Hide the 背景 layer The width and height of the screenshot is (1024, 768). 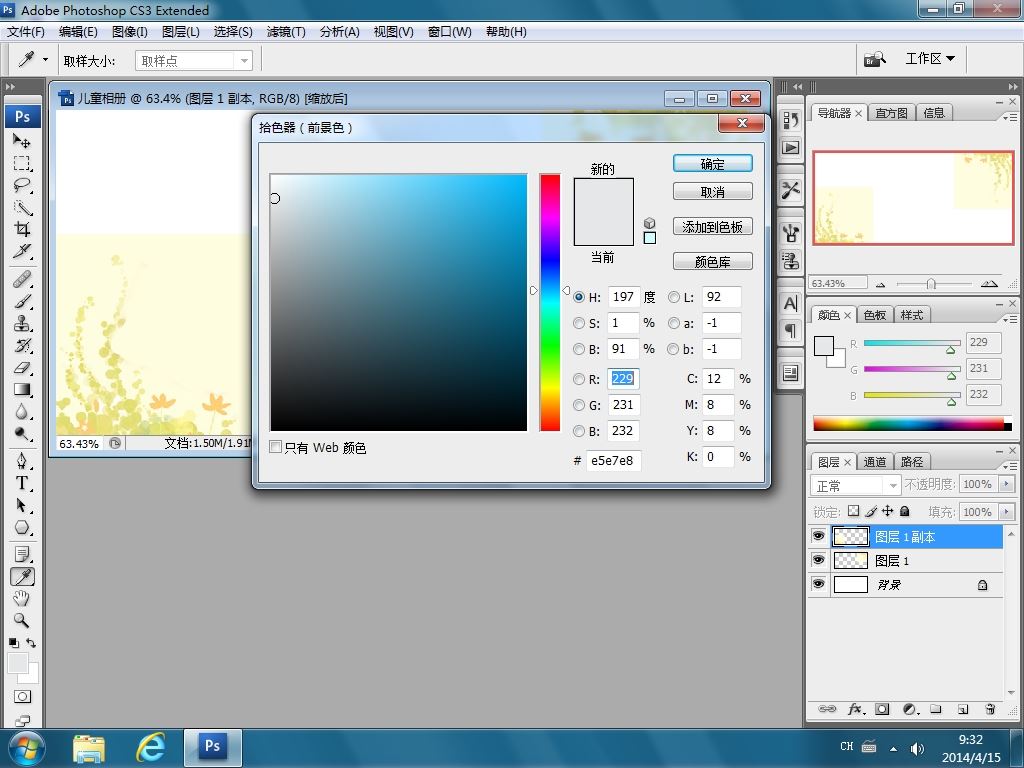(818, 584)
